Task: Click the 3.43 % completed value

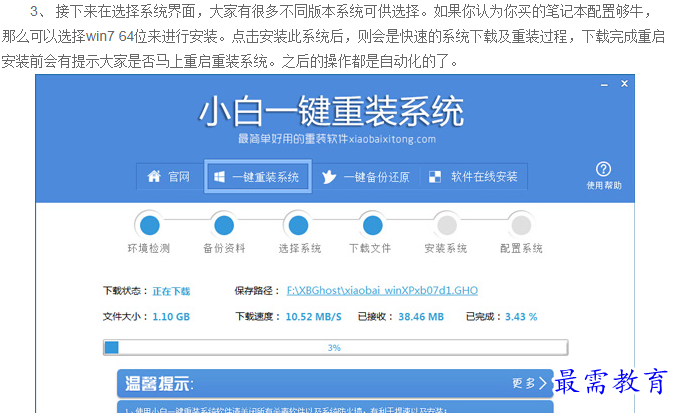Action: click(521, 317)
